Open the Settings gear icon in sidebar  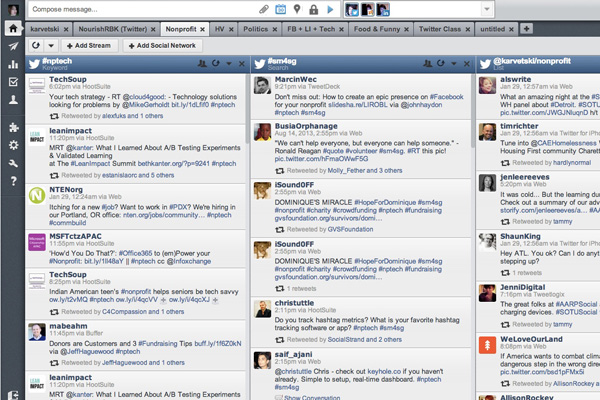14,145
